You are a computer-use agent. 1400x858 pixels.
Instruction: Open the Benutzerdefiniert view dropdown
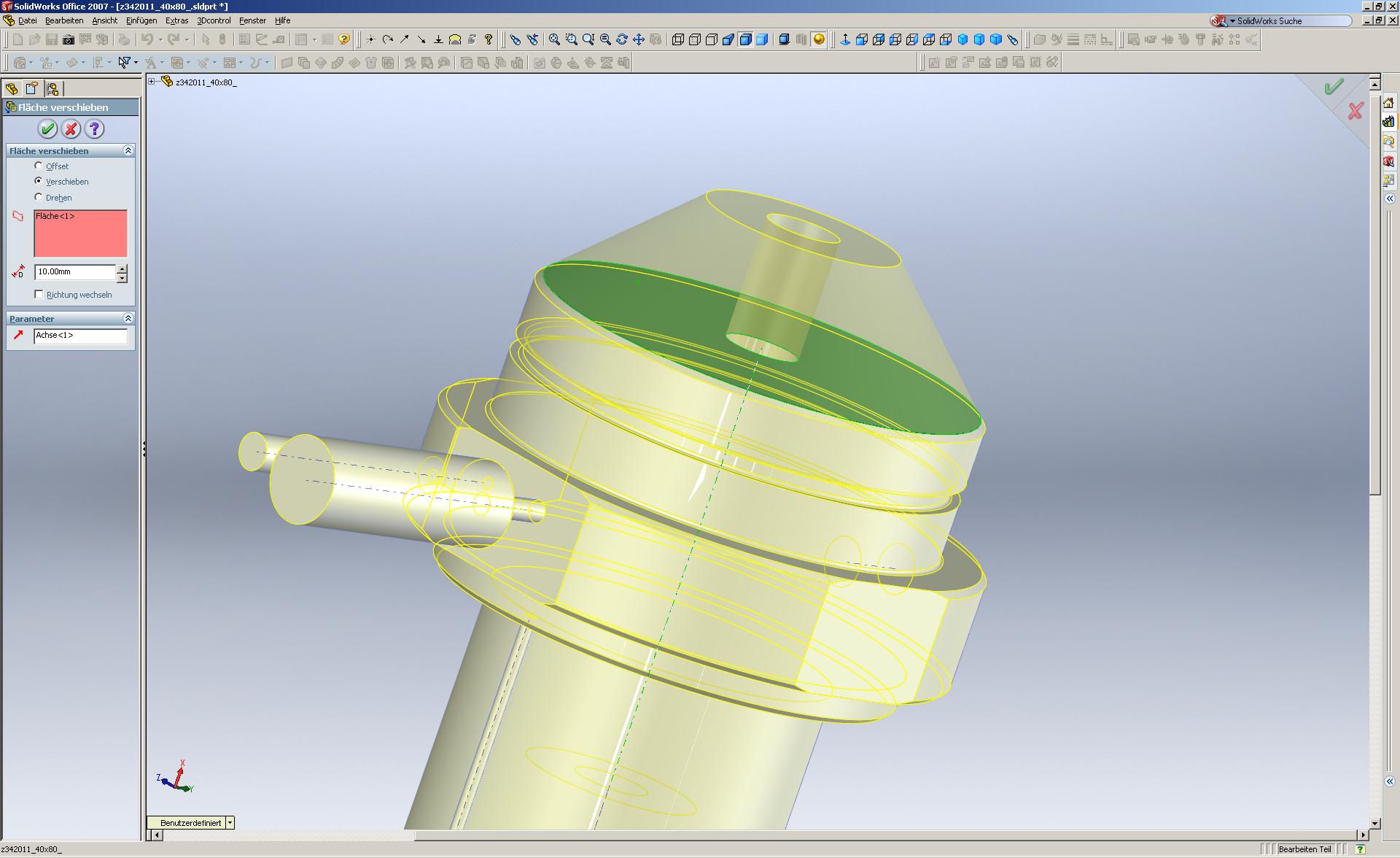230,822
